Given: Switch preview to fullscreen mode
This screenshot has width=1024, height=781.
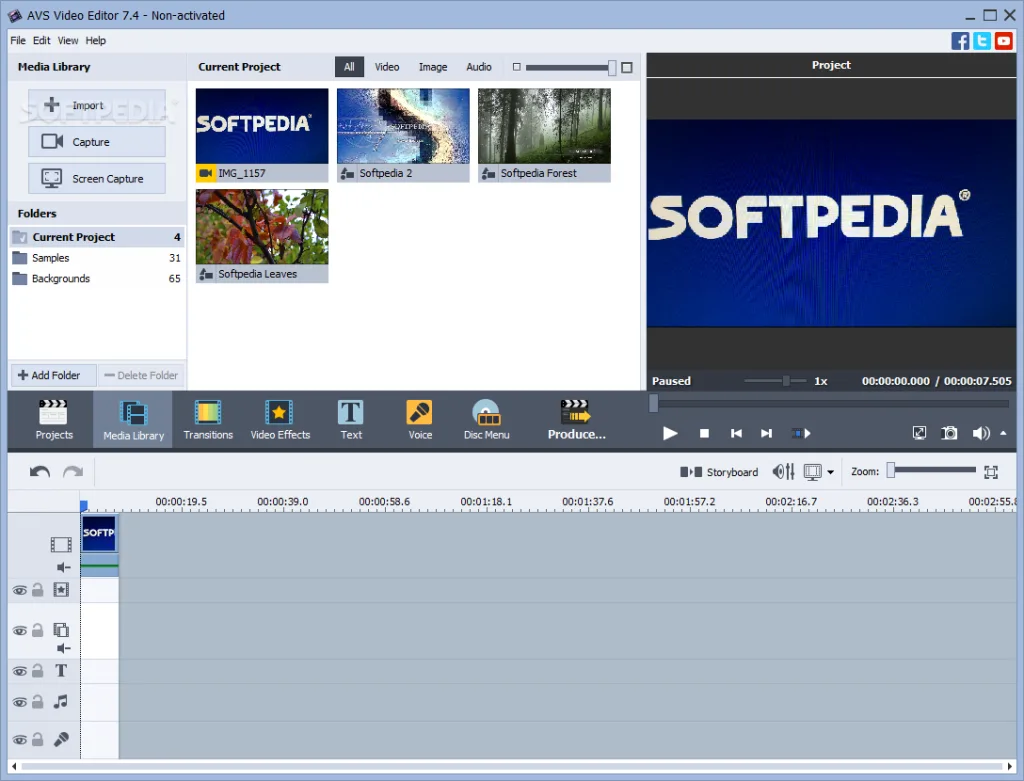Looking at the screenshot, I should 919,433.
